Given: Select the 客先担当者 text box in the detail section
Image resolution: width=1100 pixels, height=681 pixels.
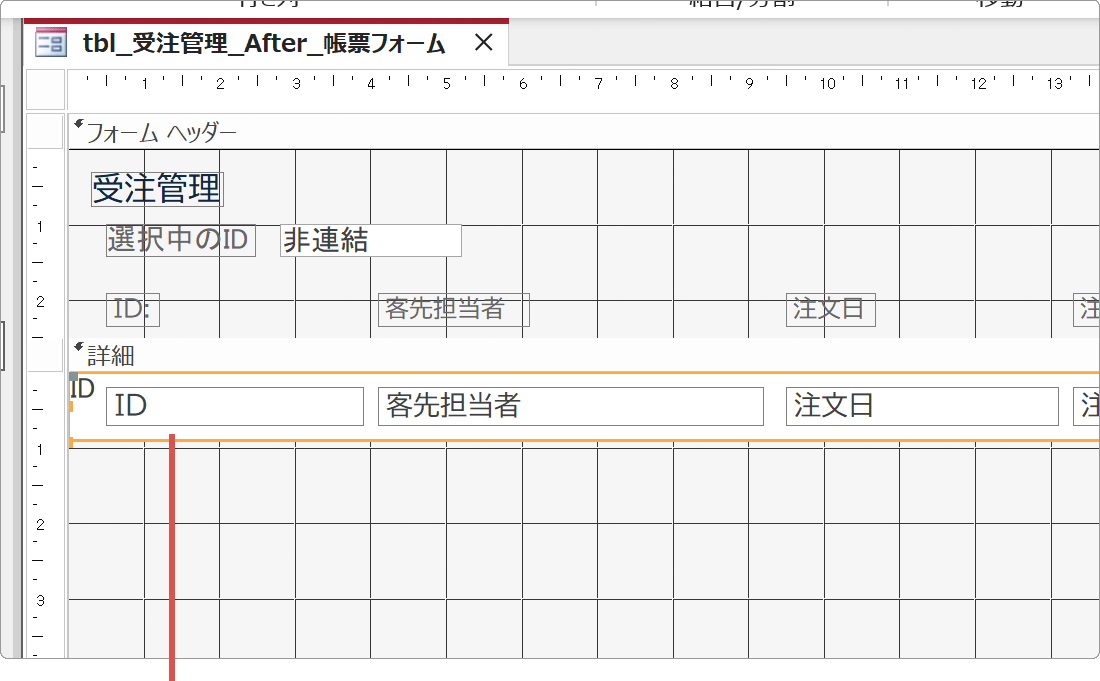Looking at the screenshot, I should (570, 406).
